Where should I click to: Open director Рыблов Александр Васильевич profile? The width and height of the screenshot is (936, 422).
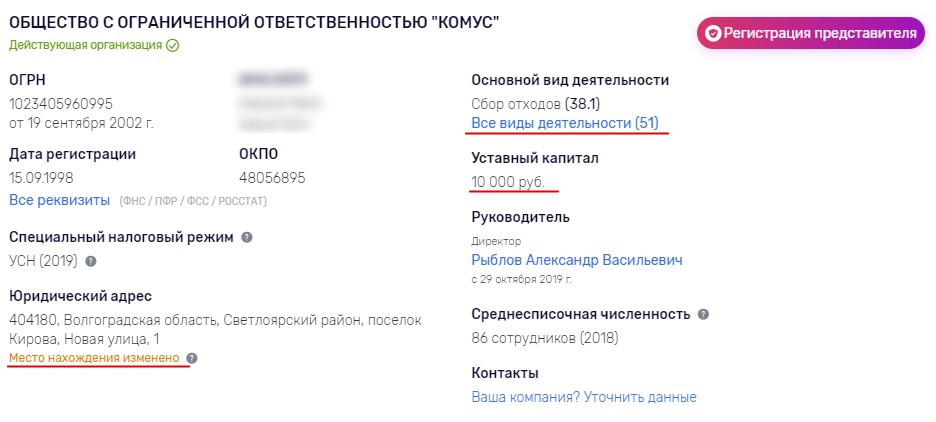577,260
